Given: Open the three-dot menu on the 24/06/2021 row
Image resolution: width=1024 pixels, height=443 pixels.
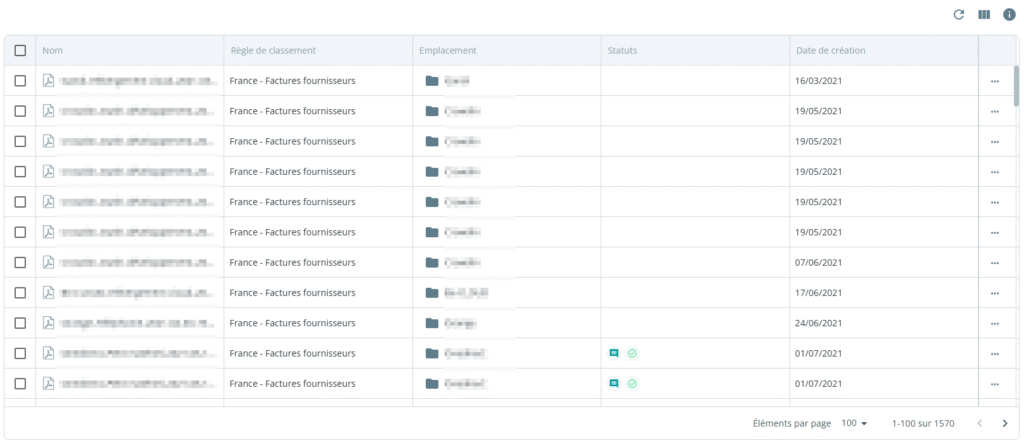Looking at the screenshot, I should pyautogui.click(x=995, y=323).
